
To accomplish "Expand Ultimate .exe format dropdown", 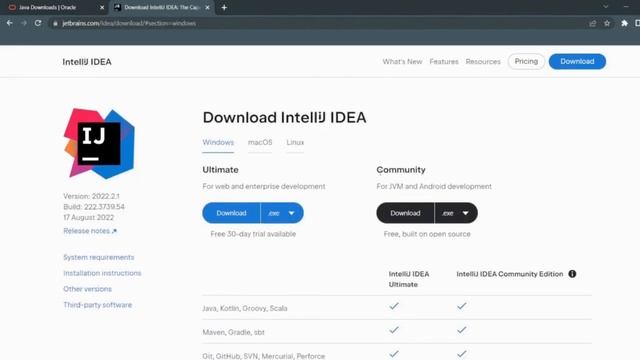I will tap(282, 213).
